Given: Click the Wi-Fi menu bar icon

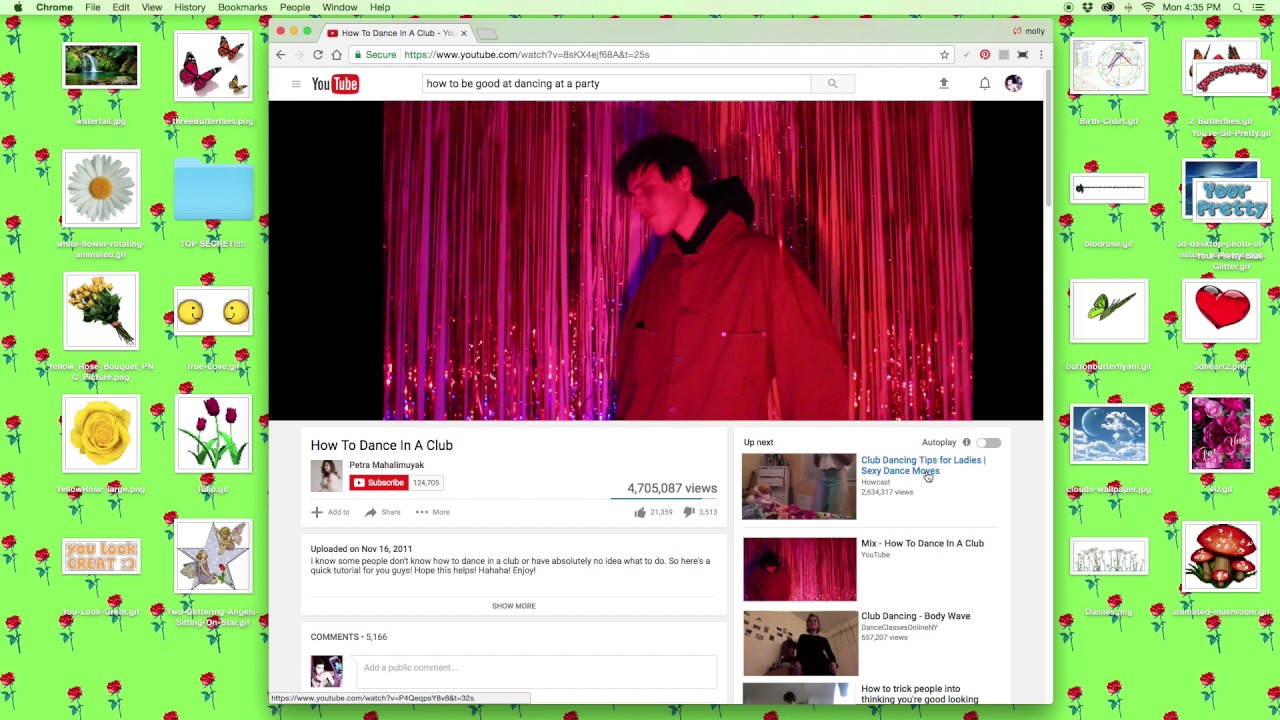Looking at the screenshot, I should point(1148,7).
